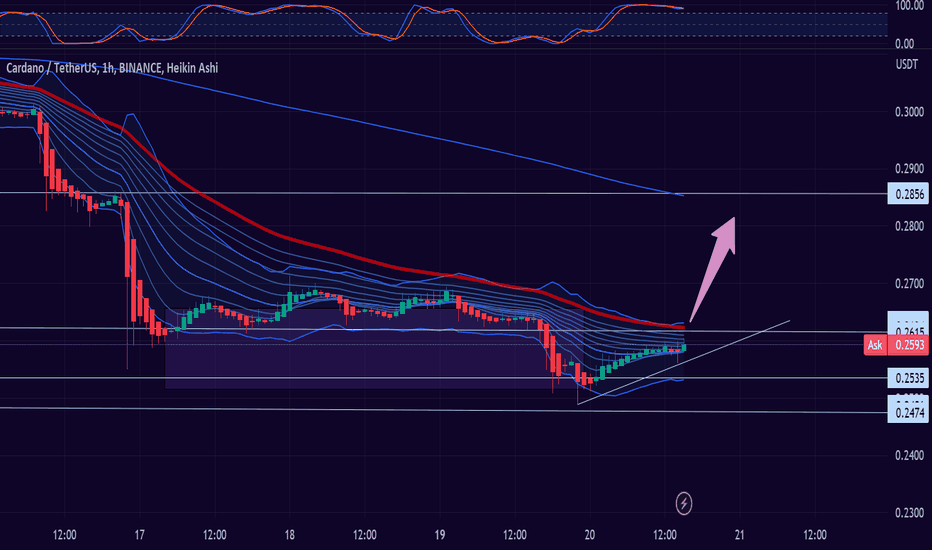Click the 0.3000 price axis value
The width and height of the screenshot is (932, 550).
[x=909, y=112]
